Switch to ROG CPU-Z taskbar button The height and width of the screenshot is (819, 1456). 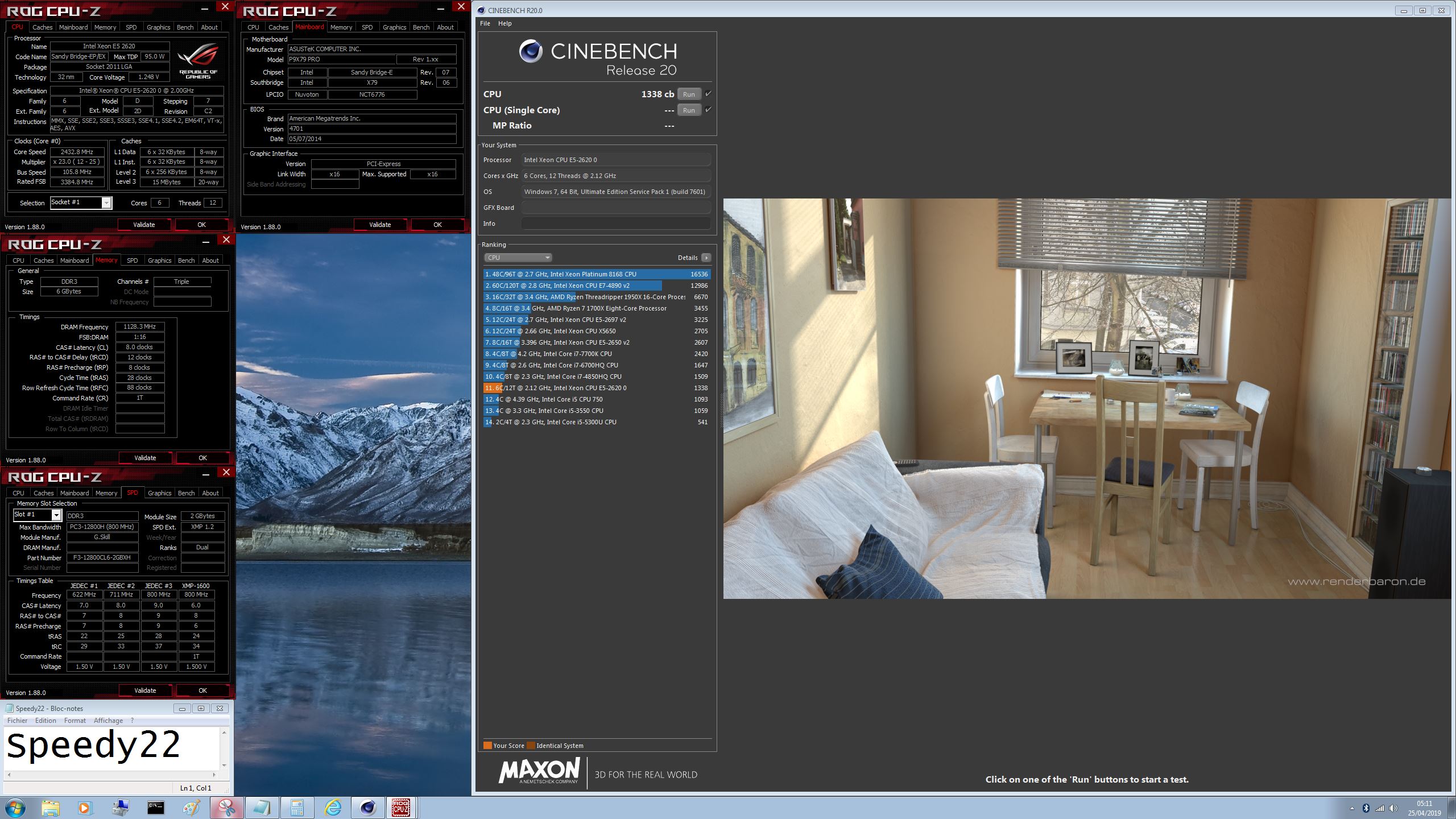402,808
